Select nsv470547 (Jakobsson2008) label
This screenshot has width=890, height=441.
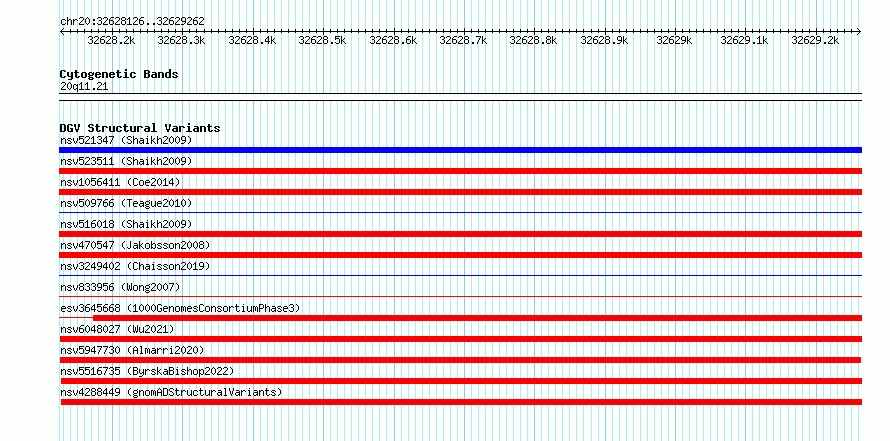(135, 245)
